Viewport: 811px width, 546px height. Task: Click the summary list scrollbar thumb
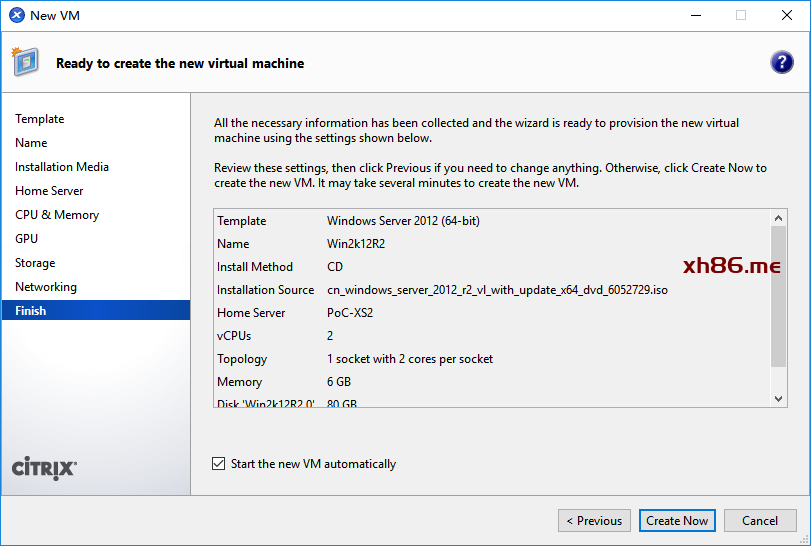779,296
